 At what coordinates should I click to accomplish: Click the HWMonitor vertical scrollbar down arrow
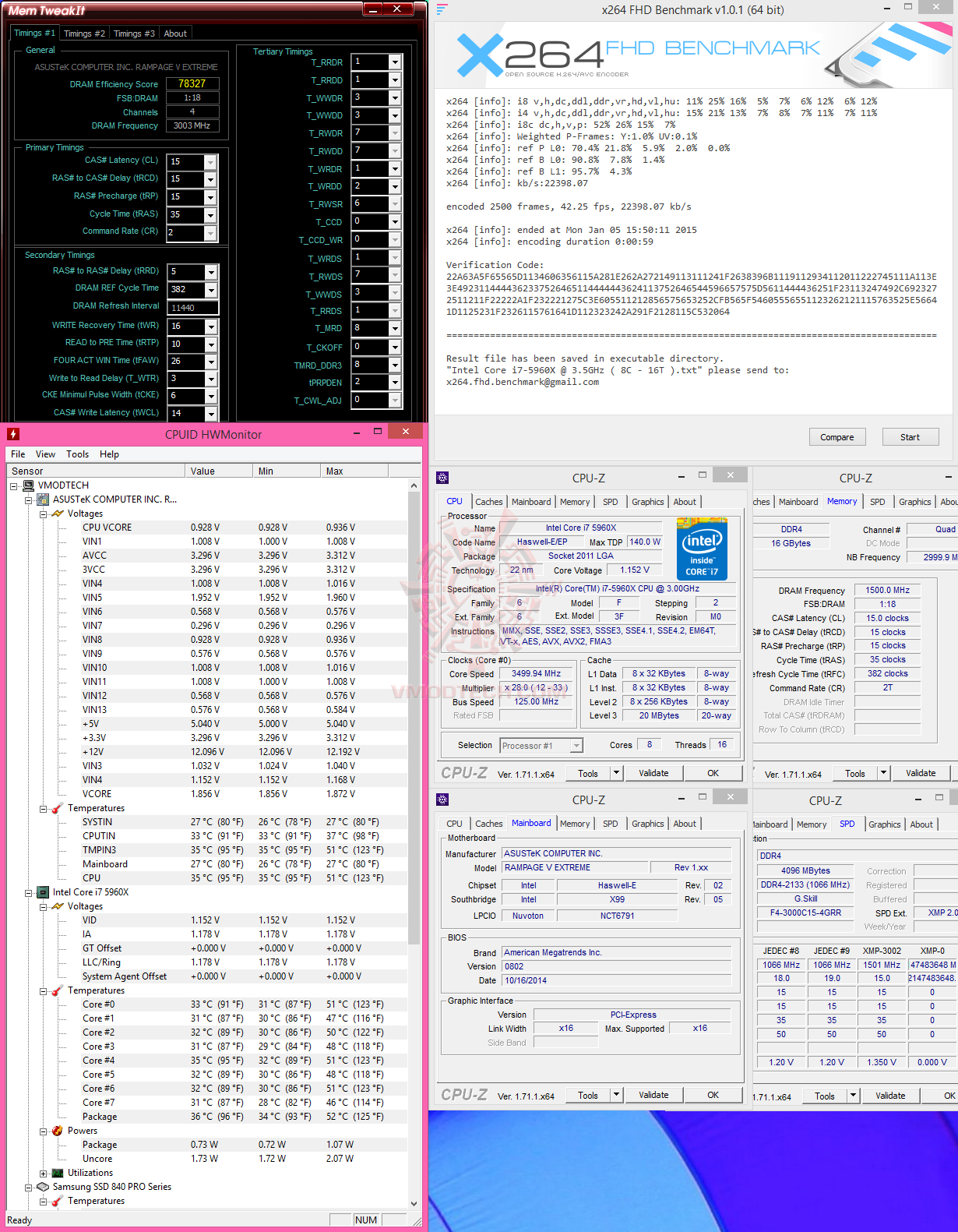point(414,1203)
